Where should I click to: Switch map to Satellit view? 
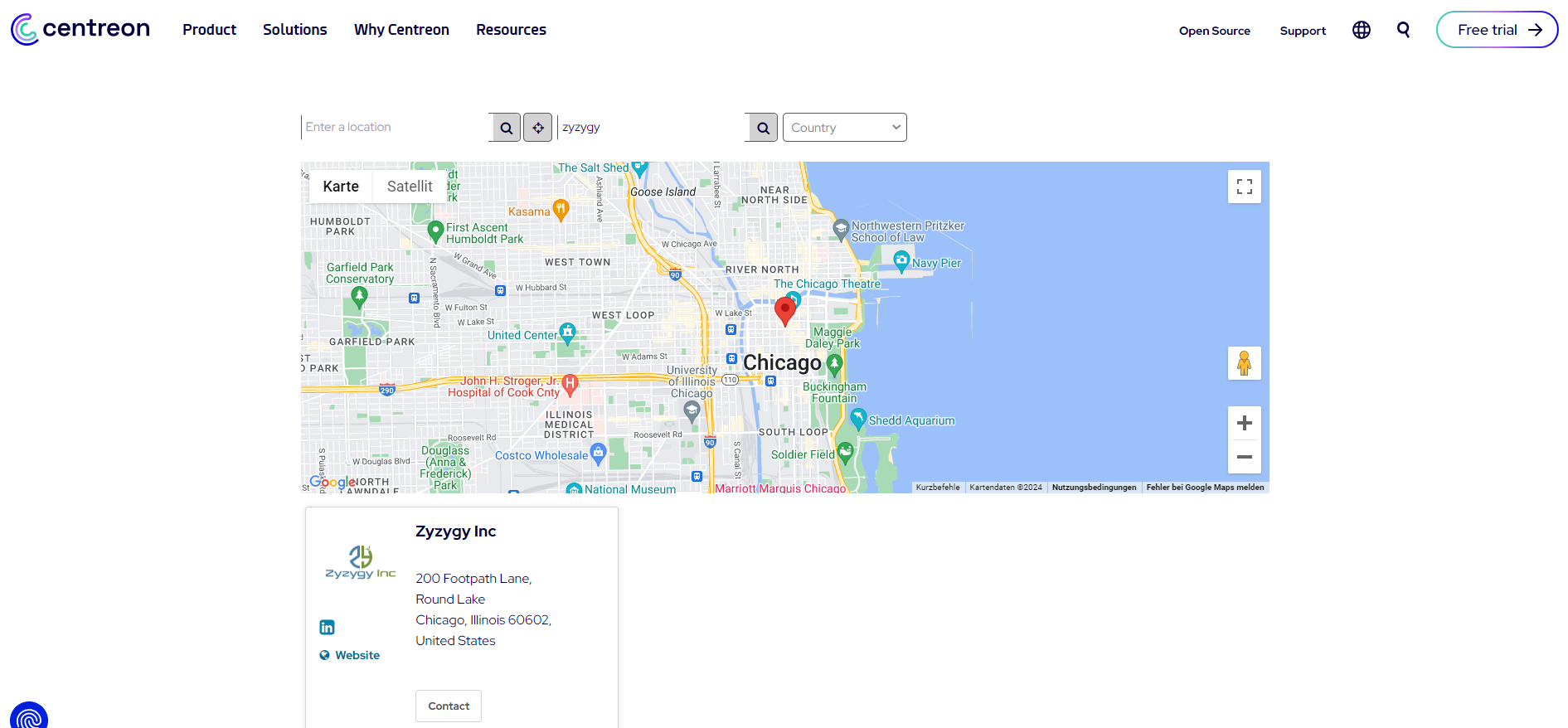410,187
